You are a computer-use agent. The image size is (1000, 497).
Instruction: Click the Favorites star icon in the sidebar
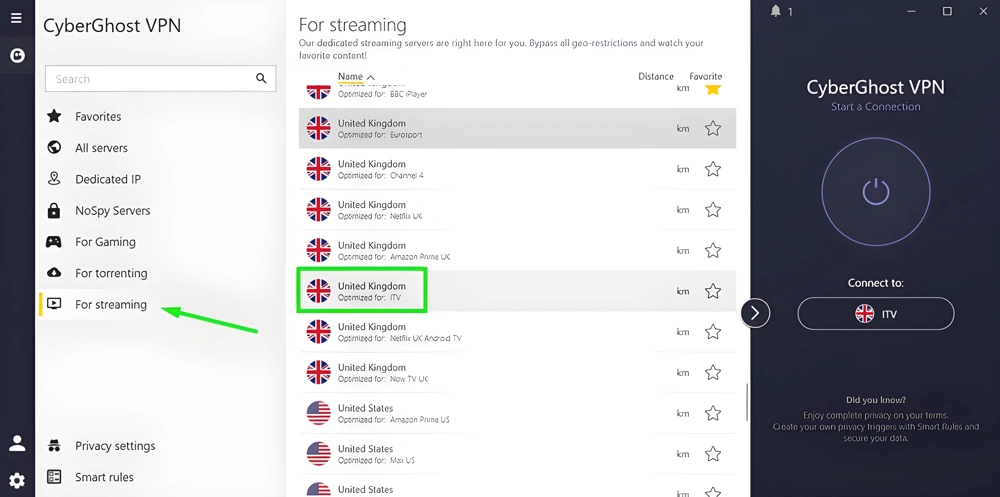coord(54,116)
